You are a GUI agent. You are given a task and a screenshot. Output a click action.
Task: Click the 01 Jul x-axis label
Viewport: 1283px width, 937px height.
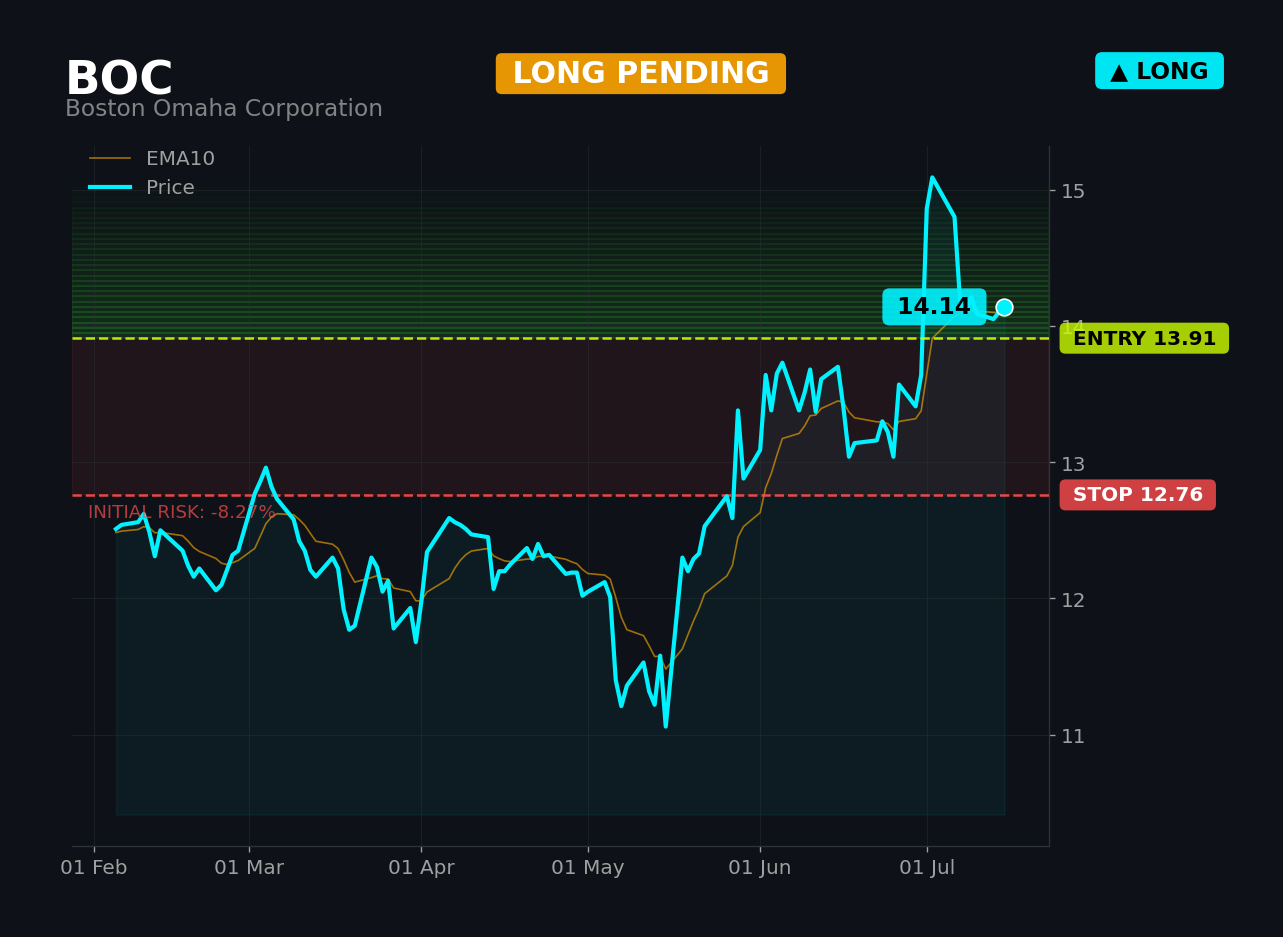coord(927,868)
